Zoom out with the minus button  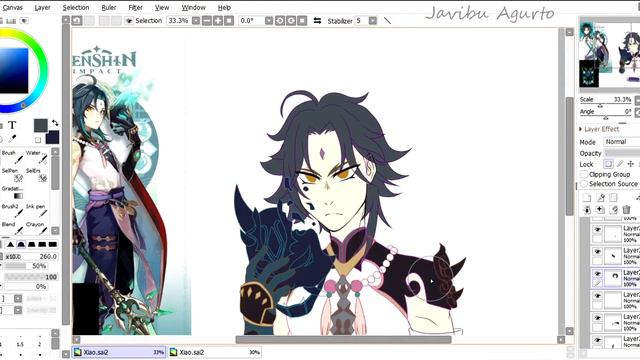coord(207,20)
